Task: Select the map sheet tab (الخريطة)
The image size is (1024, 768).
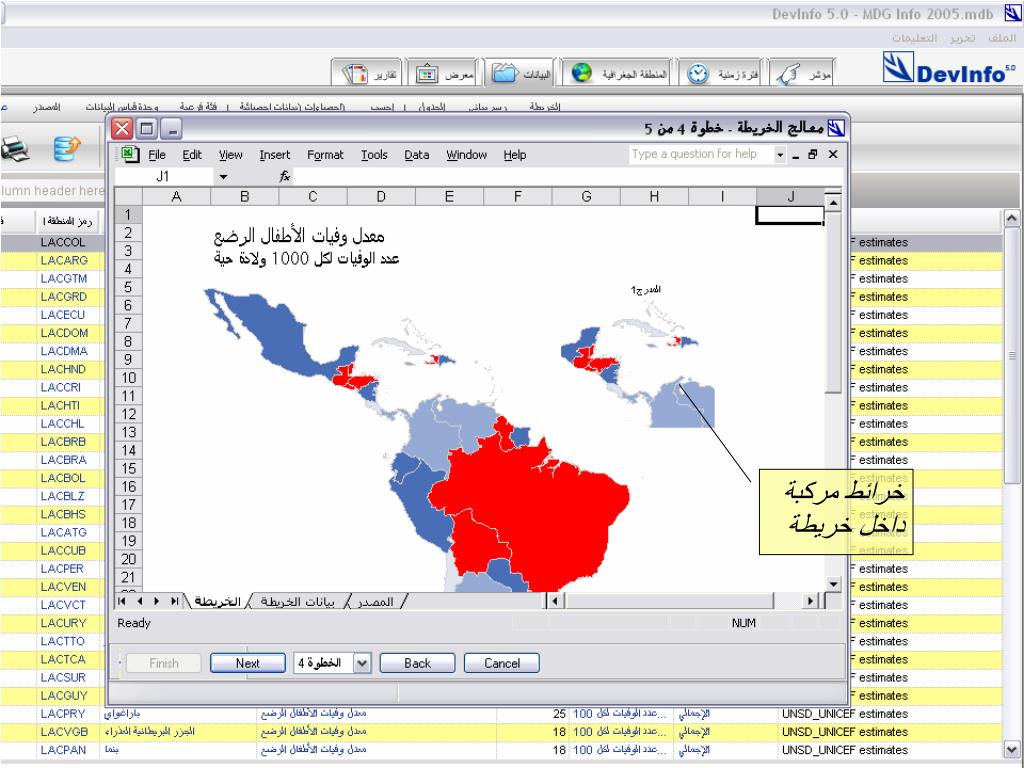Action: click(x=217, y=601)
